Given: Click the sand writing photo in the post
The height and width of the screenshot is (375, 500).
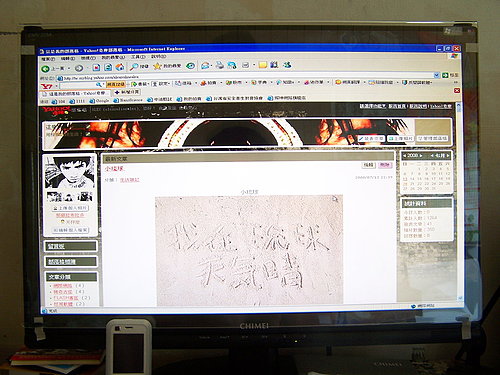Looking at the screenshot, I should pos(249,250).
